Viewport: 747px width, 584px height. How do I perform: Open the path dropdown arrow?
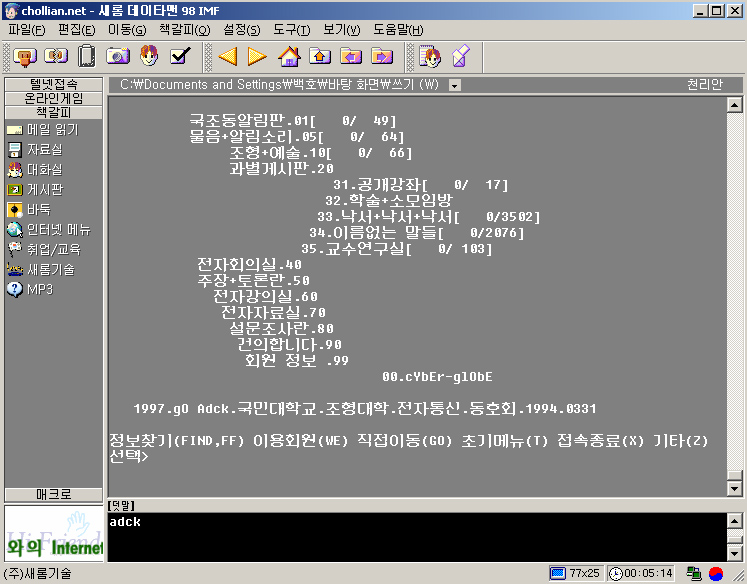[x=454, y=86]
